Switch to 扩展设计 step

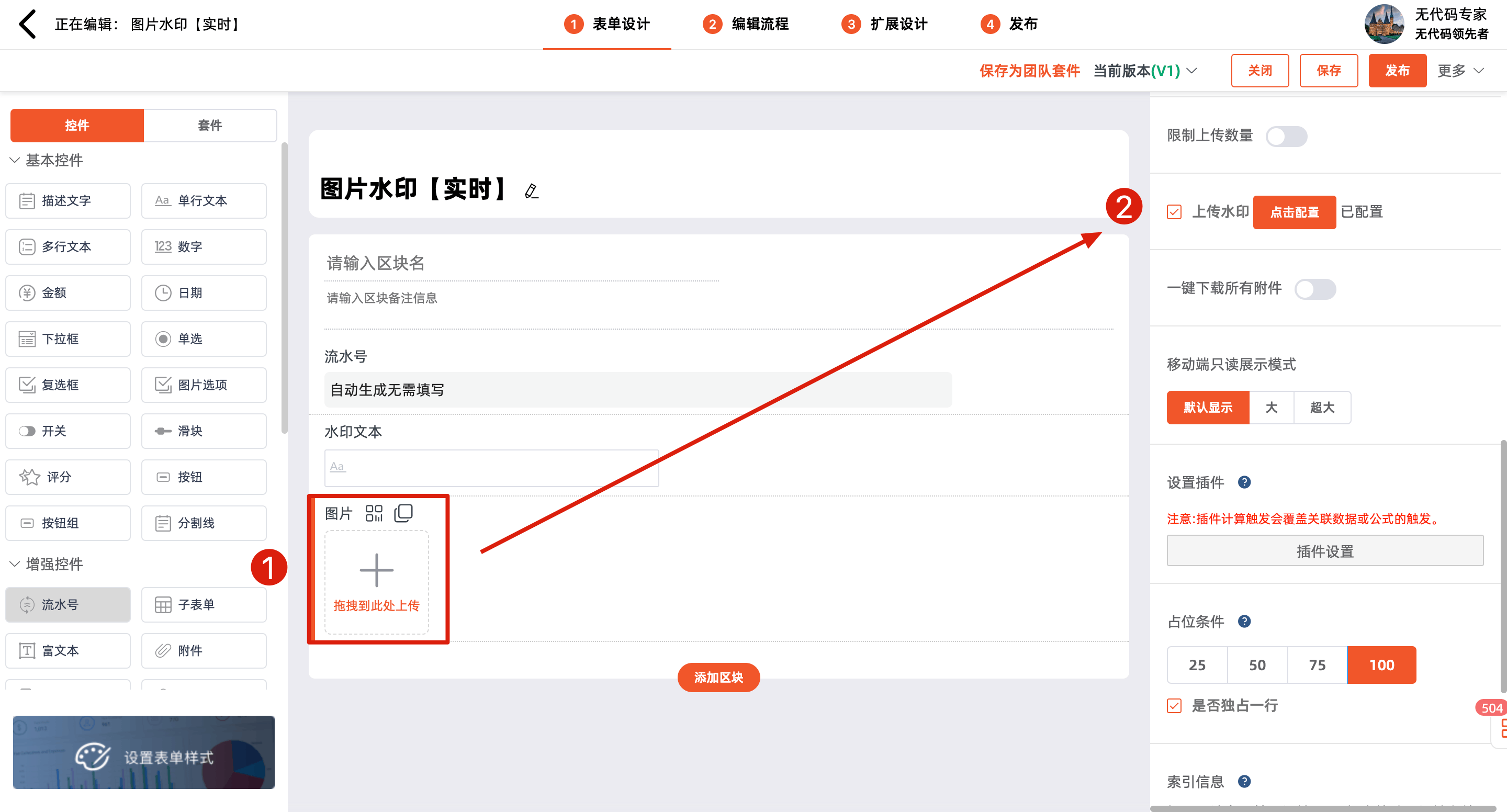(x=884, y=24)
